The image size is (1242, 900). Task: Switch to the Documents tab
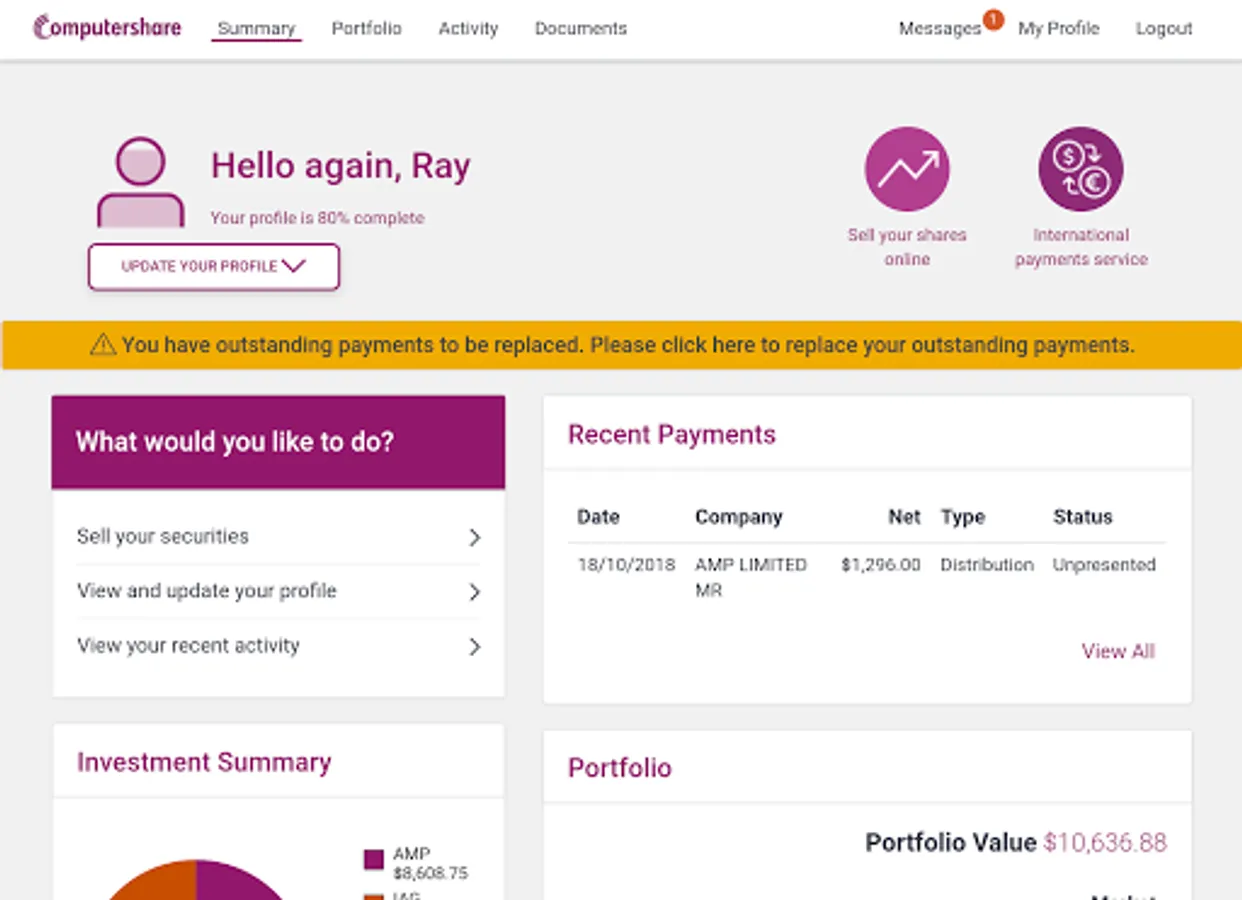(x=581, y=29)
